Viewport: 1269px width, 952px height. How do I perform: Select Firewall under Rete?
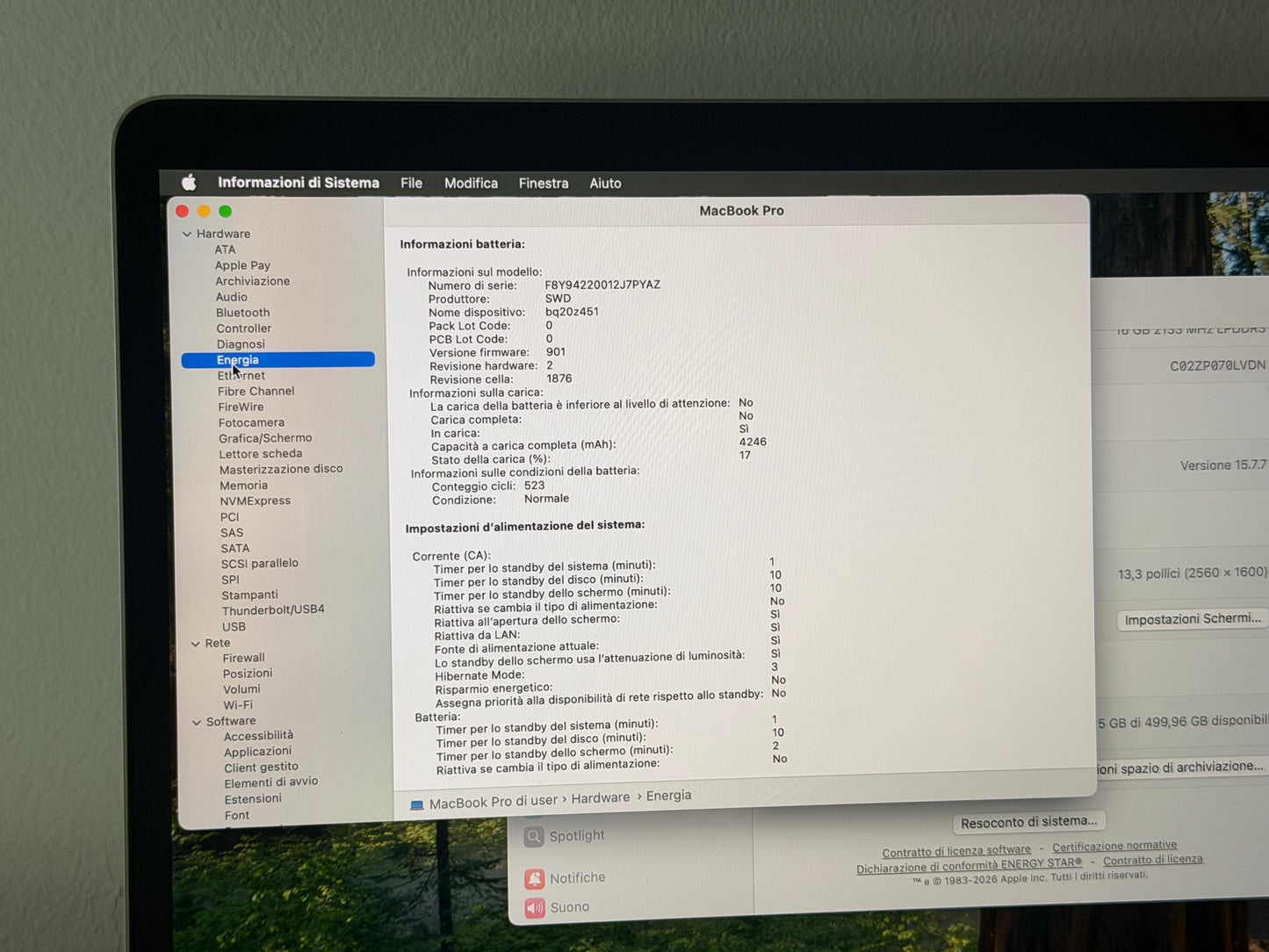point(243,658)
